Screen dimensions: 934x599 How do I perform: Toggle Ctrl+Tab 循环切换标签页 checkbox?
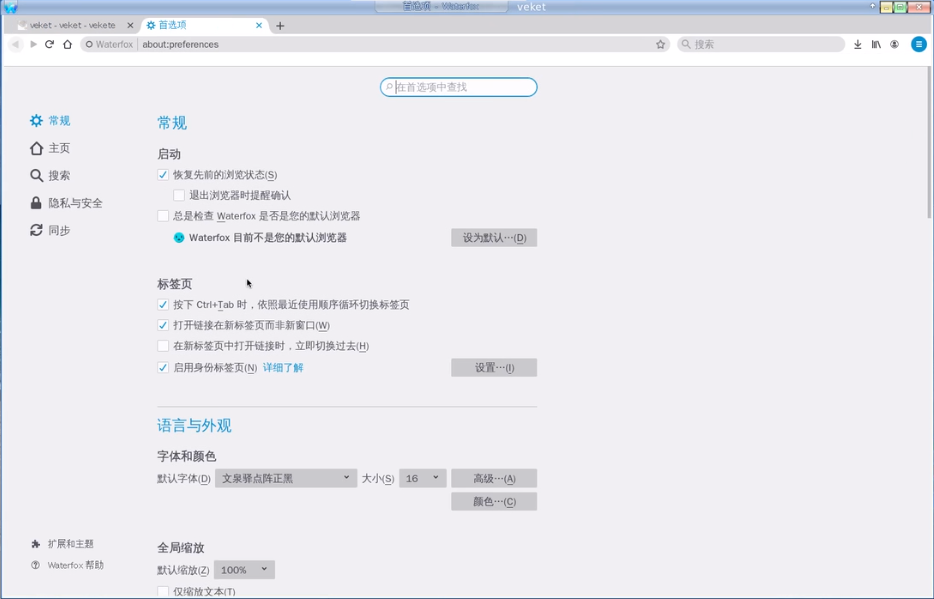[163, 304]
